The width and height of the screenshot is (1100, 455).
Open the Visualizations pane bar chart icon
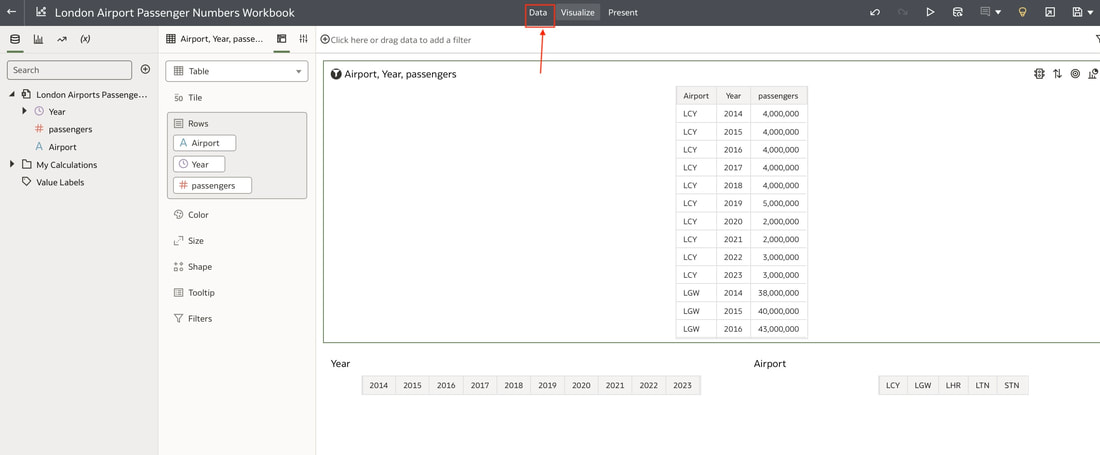pyautogui.click(x=39, y=39)
